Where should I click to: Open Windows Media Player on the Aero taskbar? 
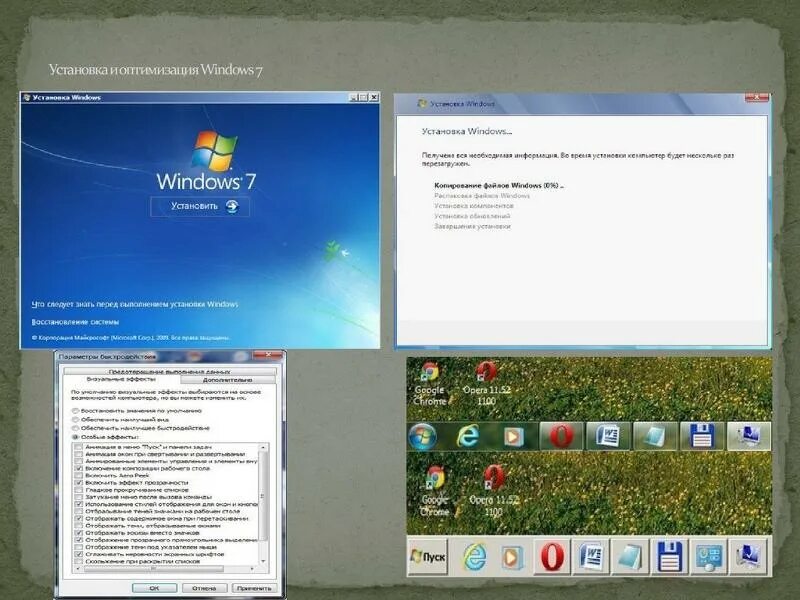point(514,437)
